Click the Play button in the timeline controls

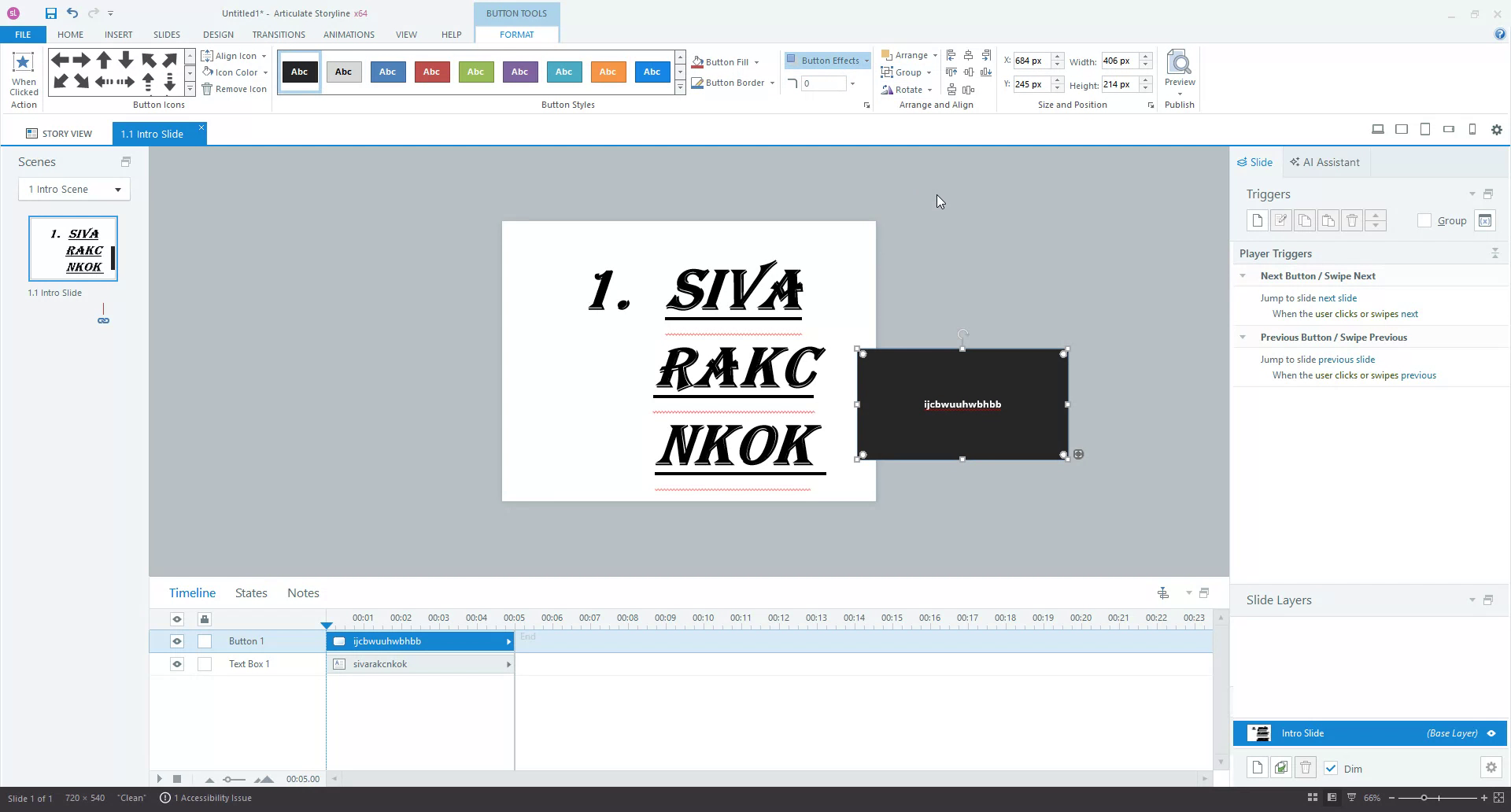(x=159, y=779)
